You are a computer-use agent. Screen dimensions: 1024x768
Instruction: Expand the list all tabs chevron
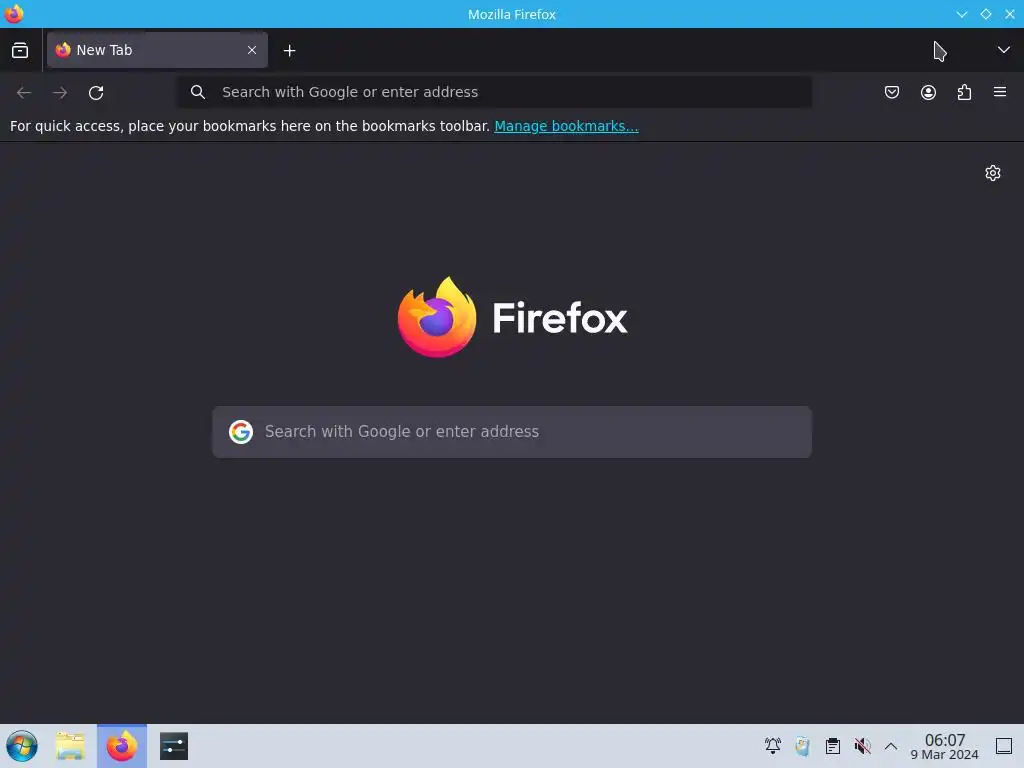(1003, 50)
